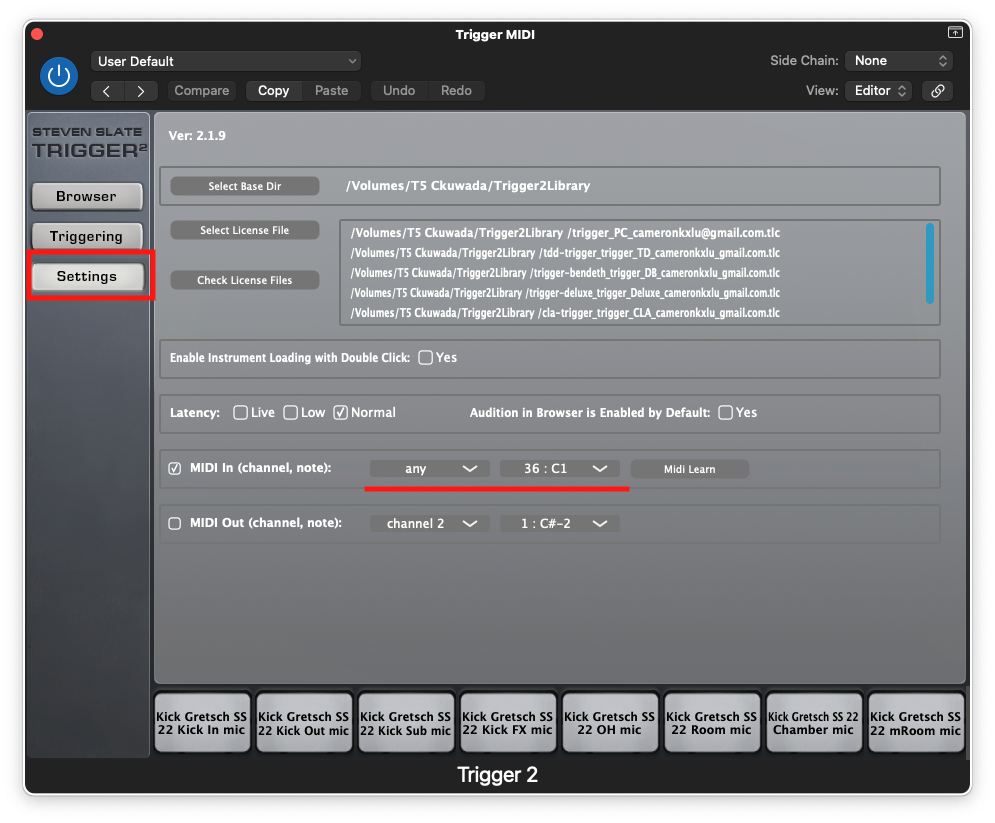The height and width of the screenshot is (823, 995).
Task: Click the next preset arrow
Action: click(x=141, y=90)
